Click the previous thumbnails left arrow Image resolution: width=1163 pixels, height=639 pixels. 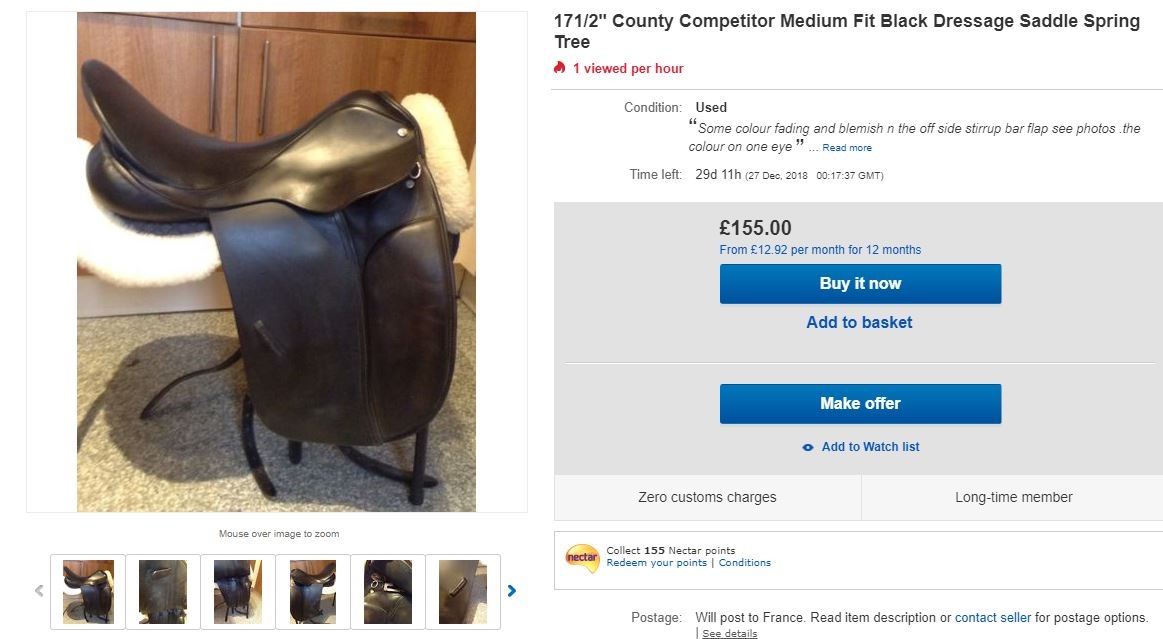(39, 591)
